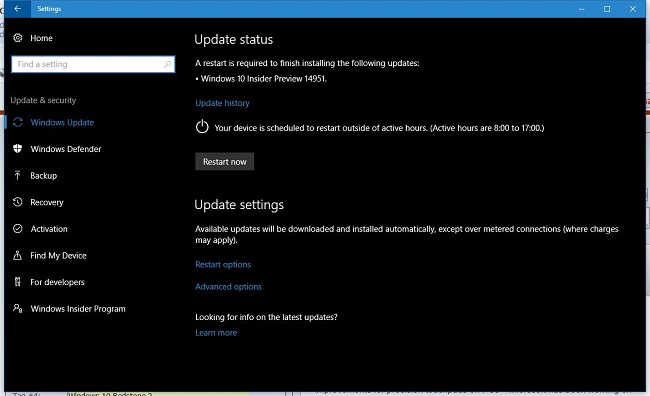Click the search magnifier icon

(167, 64)
